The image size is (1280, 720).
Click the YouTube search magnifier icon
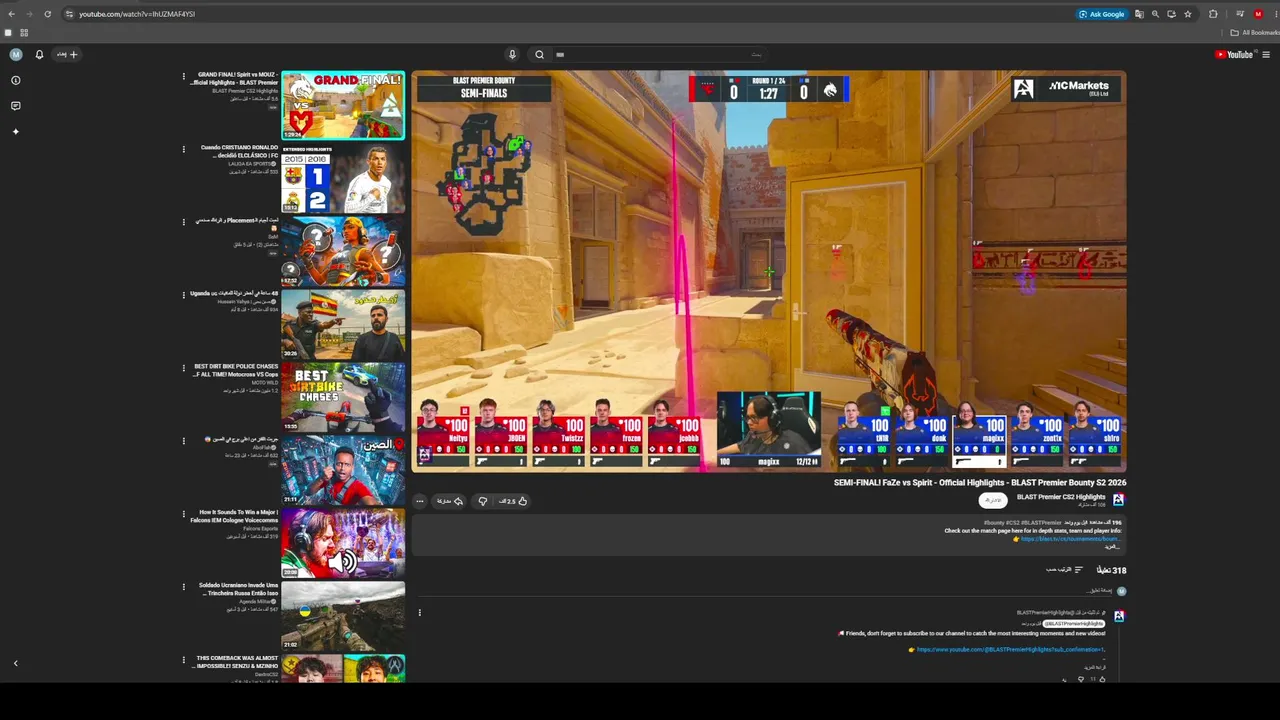539,54
